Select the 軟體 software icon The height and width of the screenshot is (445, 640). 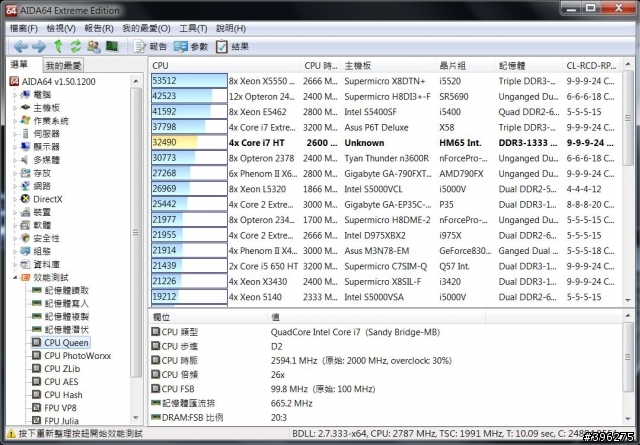(25, 225)
